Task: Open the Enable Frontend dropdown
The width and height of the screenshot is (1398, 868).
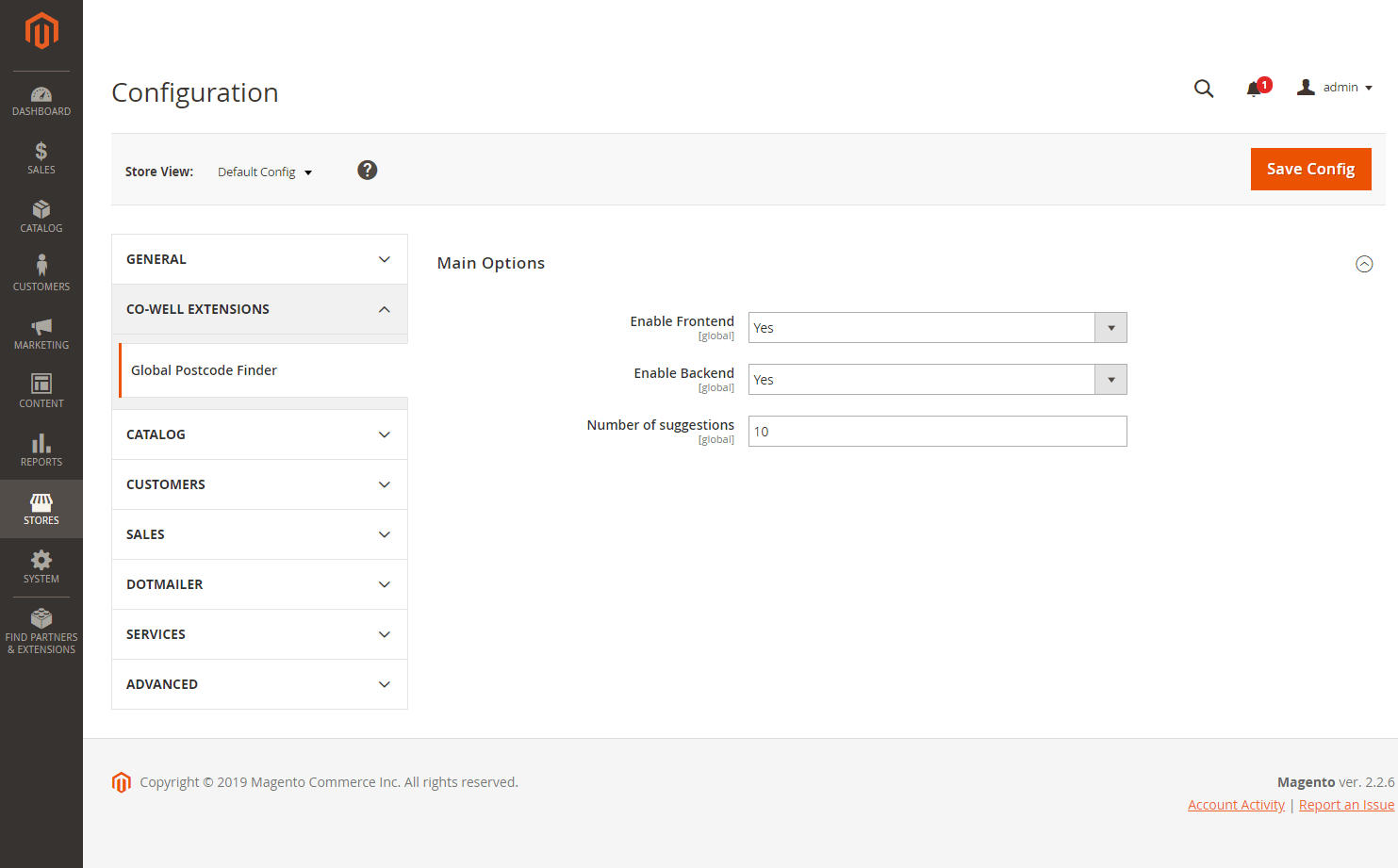Action: (x=937, y=328)
